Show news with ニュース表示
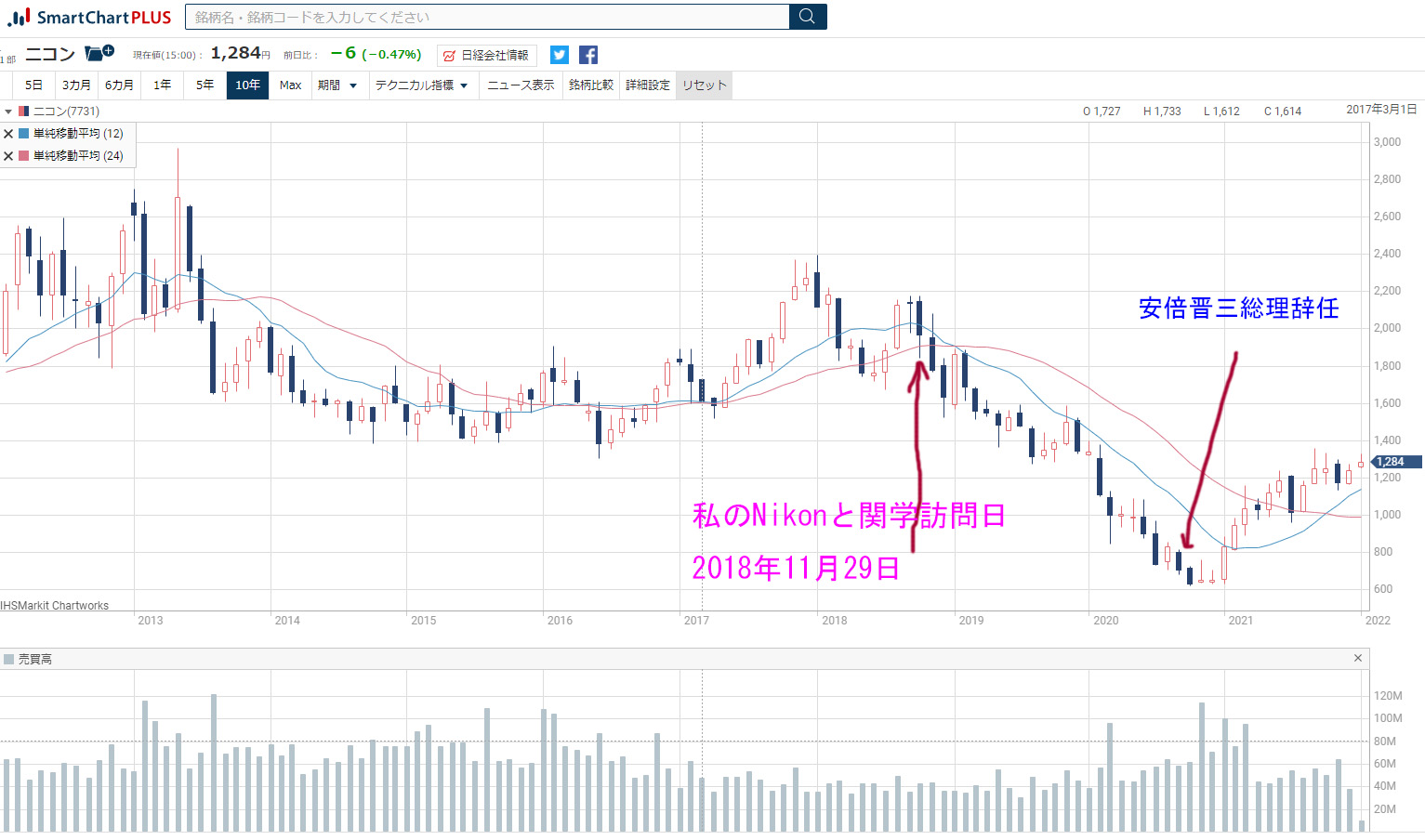The image size is (1425, 840). tap(521, 85)
